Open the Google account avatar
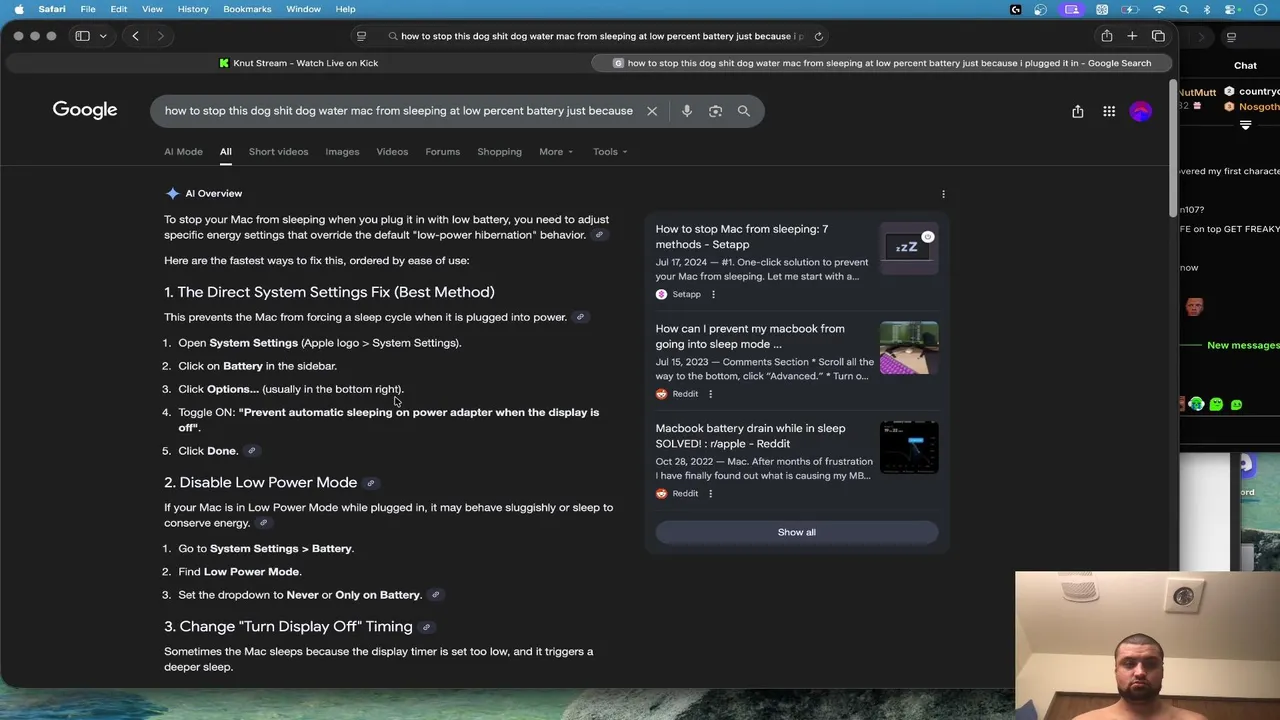Image resolution: width=1280 pixels, height=720 pixels. click(1141, 111)
